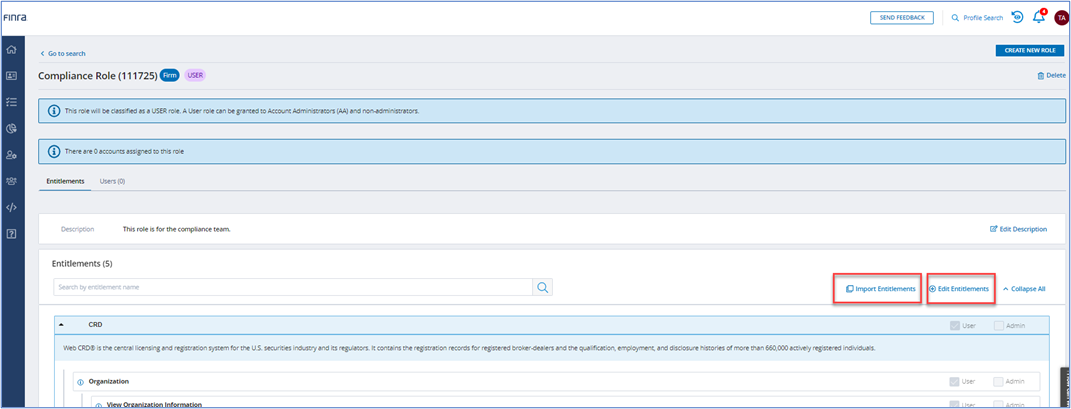Screen dimensions: 1071x409
Task: Toggle the CRD User checkbox
Action: pyautogui.click(x=954, y=325)
